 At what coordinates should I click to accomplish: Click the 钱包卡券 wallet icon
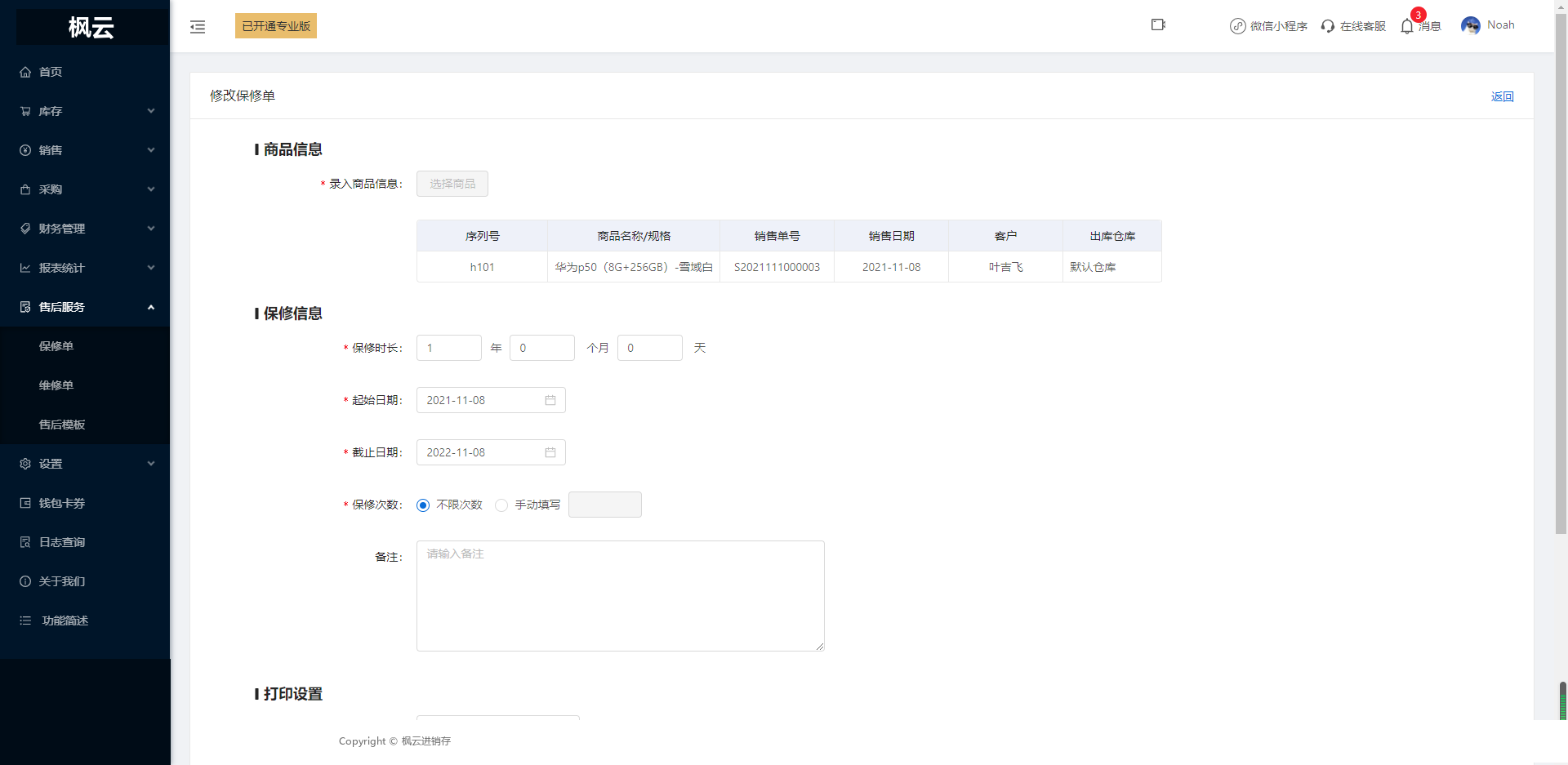click(25, 503)
